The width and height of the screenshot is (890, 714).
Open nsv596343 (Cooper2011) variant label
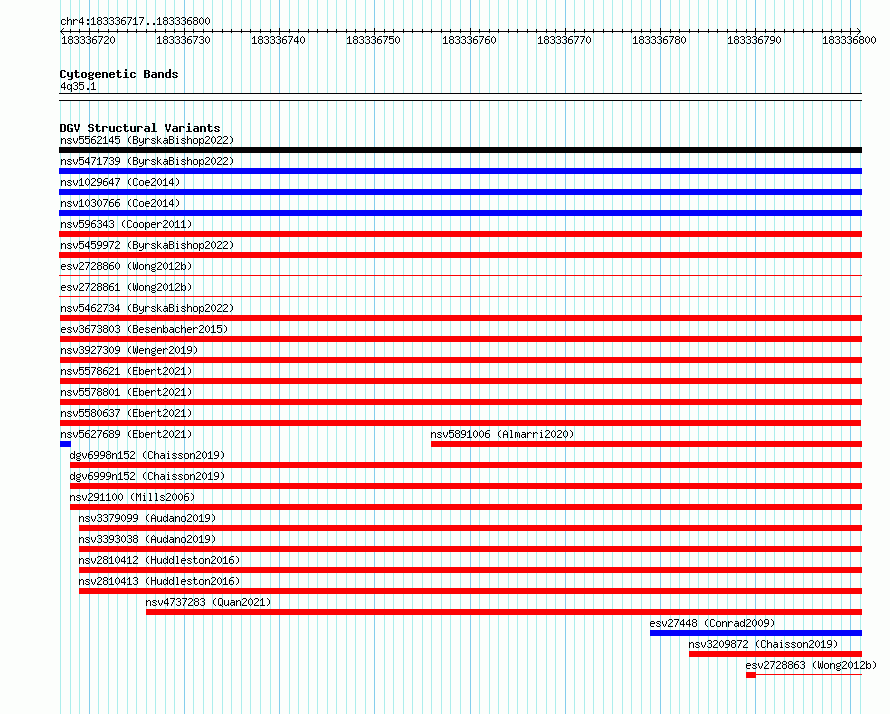coord(126,224)
